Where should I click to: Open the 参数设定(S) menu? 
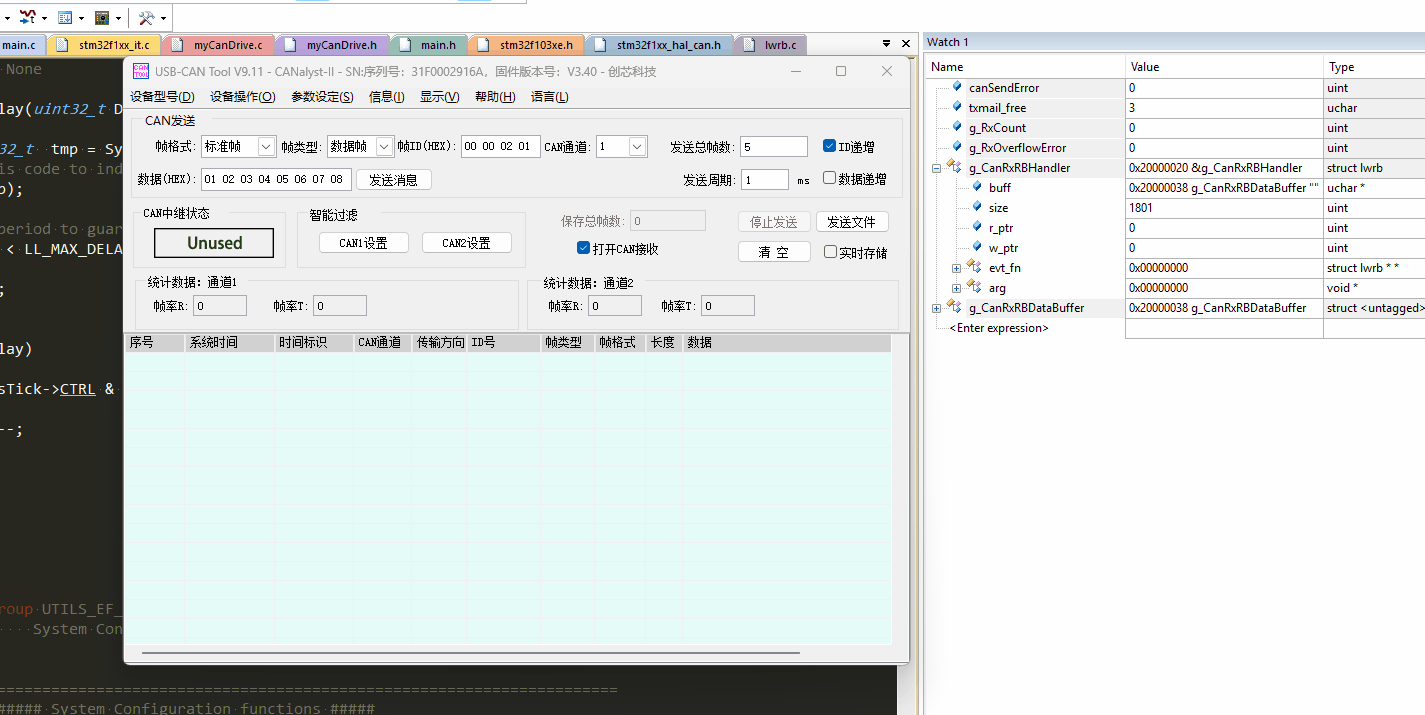[x=322, y=97]
